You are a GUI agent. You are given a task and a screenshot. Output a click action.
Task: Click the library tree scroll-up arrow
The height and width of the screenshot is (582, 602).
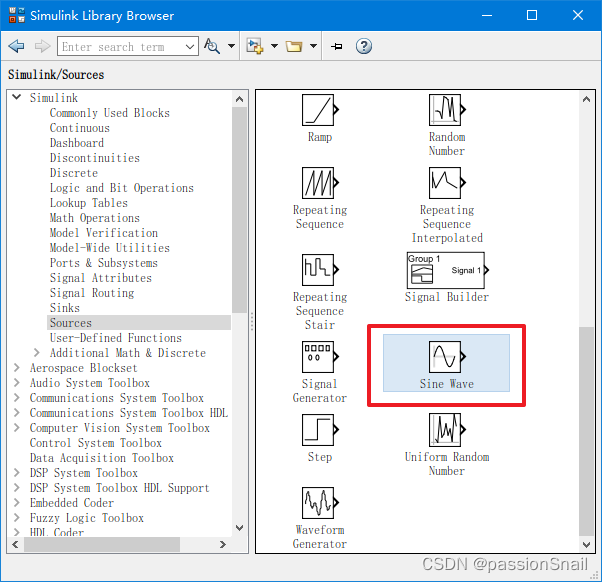point(239,99)
